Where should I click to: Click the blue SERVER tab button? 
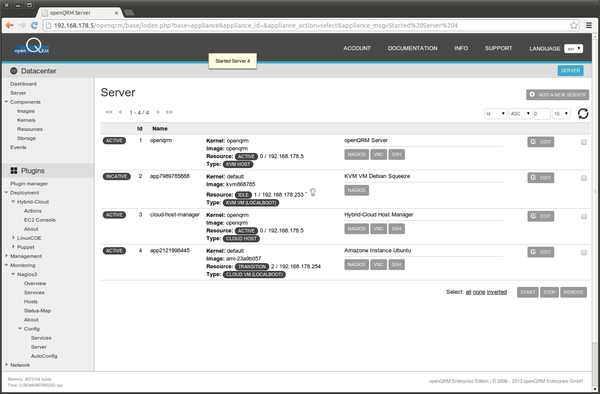click(x=571, y=71)
